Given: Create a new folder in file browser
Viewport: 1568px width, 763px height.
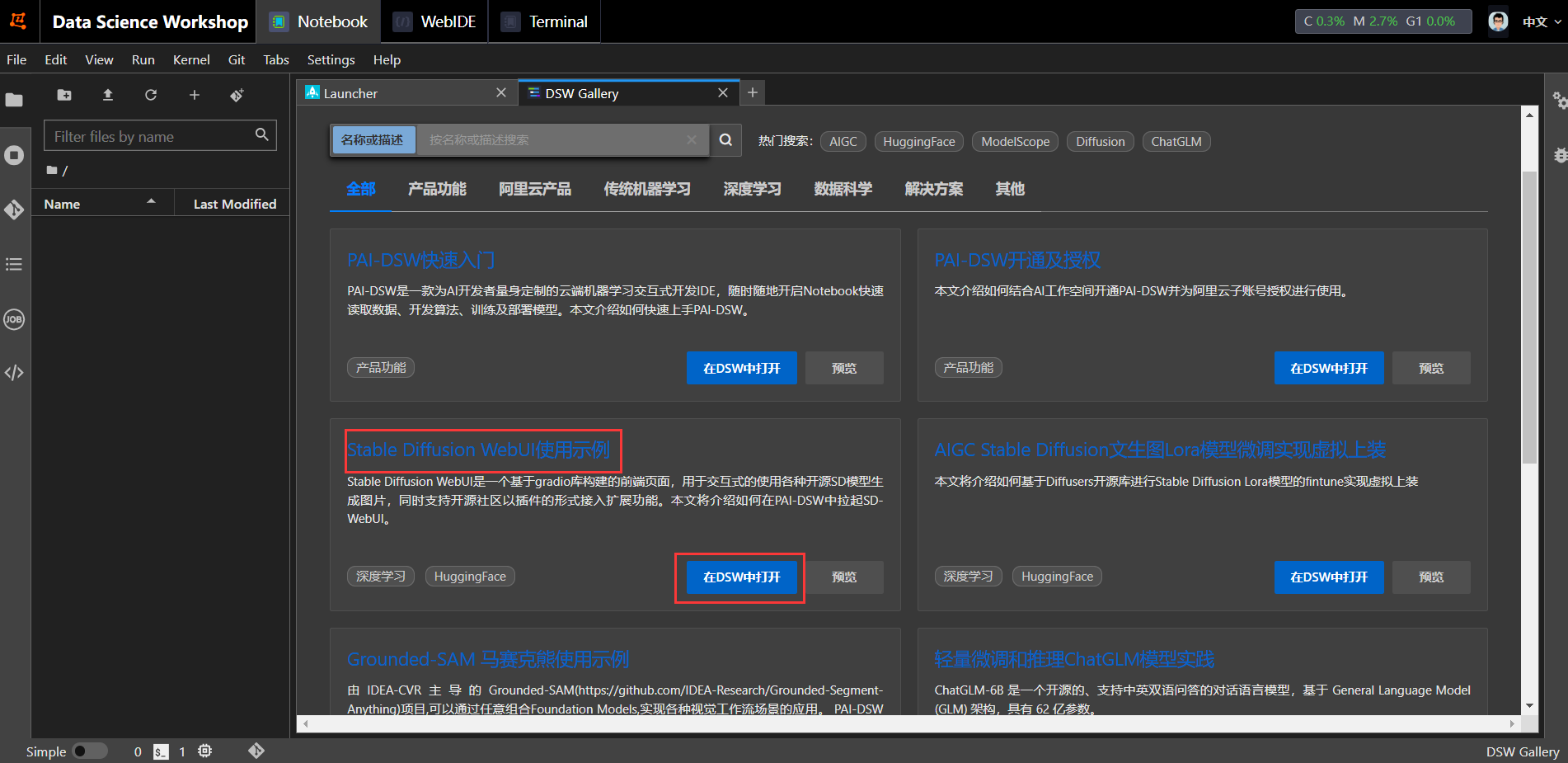Looking at the screenshot, I should pyautogui.click(x=64, y=95).
